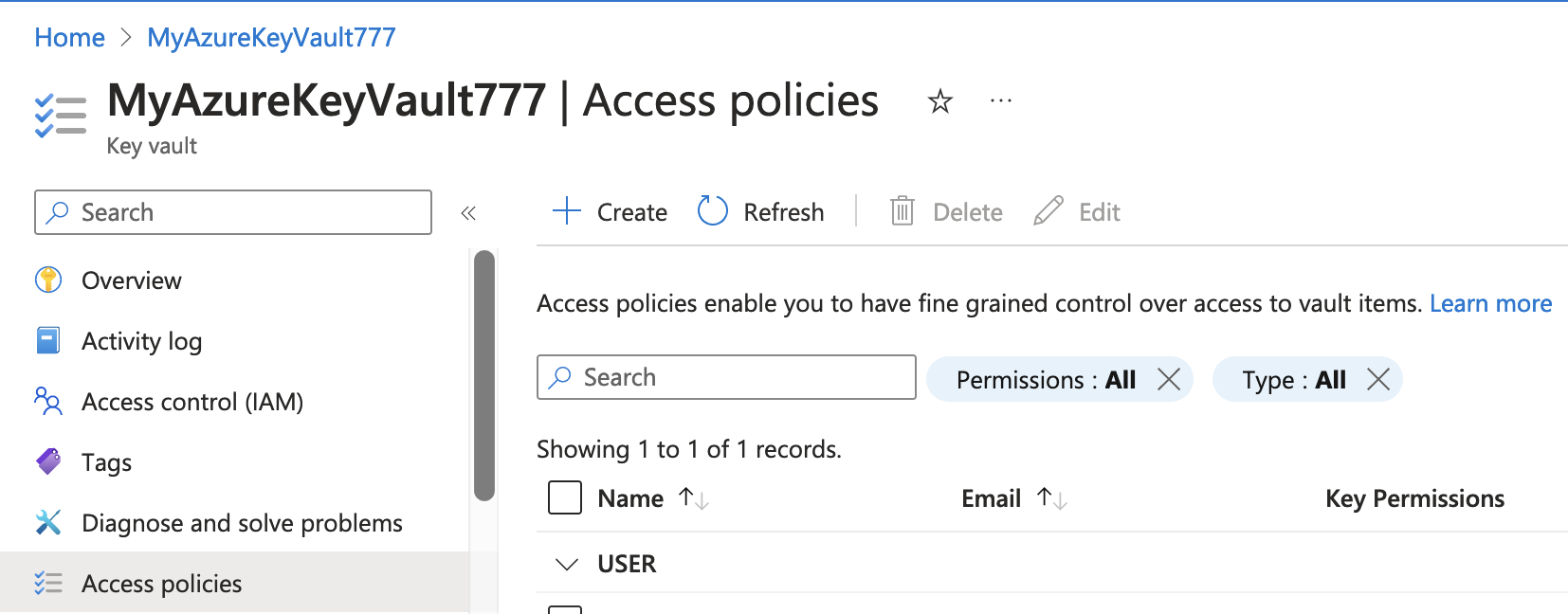Click the favorite star icon

939,101
